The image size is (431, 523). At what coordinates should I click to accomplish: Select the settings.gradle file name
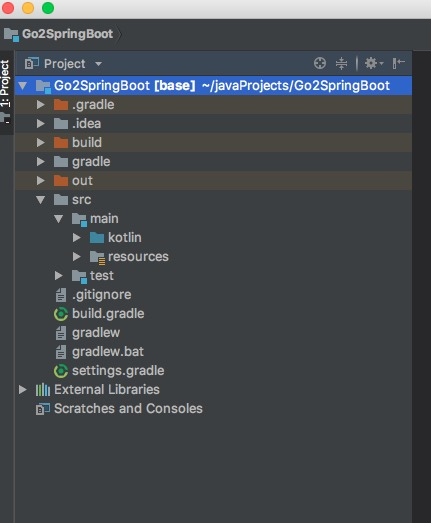click(118, 371)
